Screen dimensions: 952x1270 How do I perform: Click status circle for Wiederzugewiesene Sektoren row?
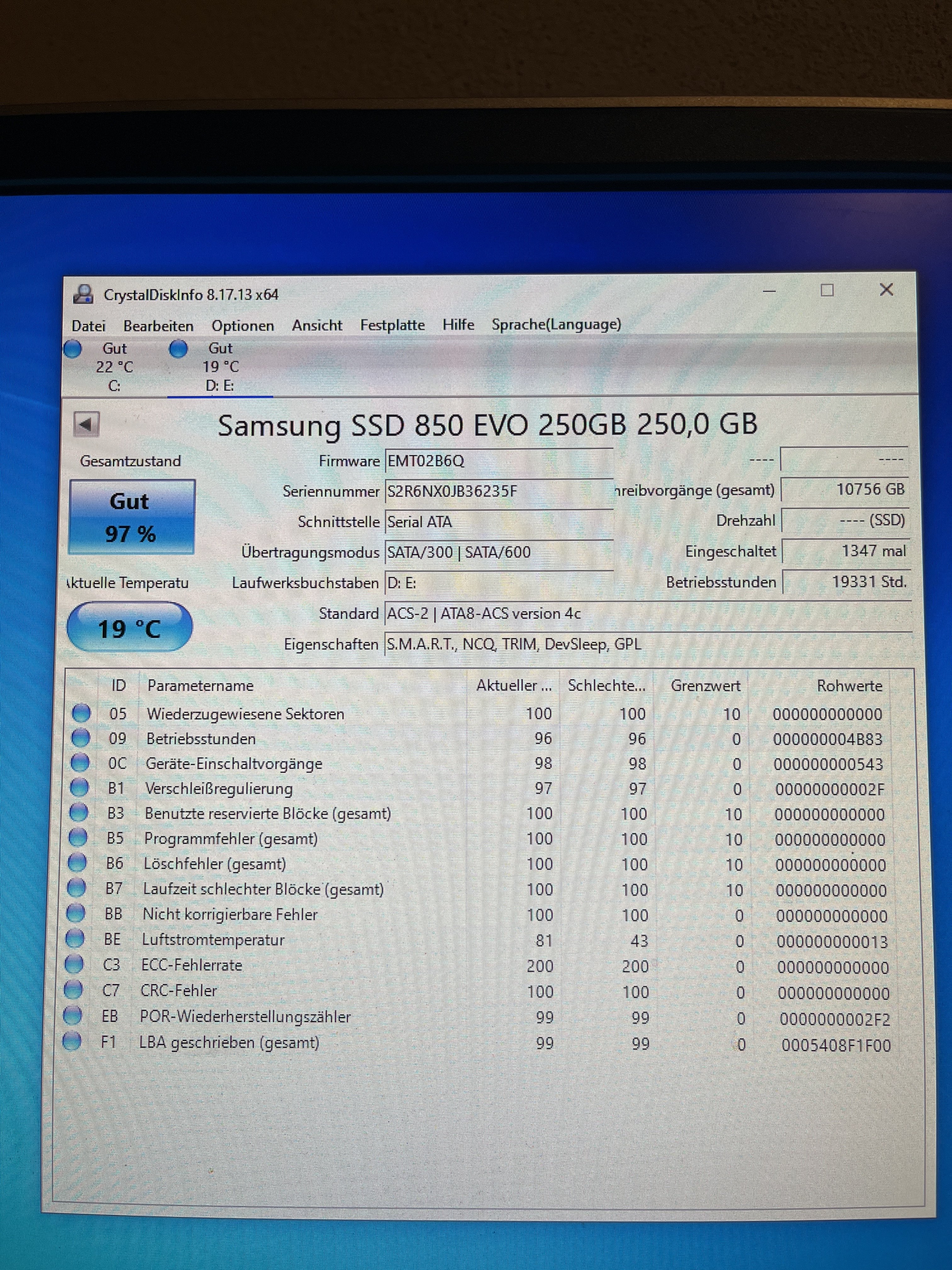pyautogui.click(x=81, y=713)
